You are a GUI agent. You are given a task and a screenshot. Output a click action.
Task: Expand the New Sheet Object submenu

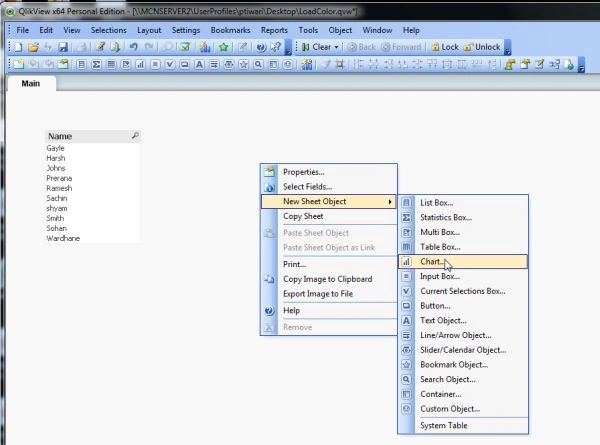pyautogui.click(x=329, y=201)
